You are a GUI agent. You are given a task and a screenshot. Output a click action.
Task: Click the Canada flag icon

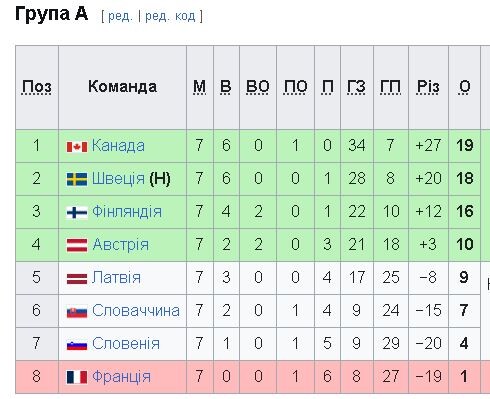(x=77, y=146)
